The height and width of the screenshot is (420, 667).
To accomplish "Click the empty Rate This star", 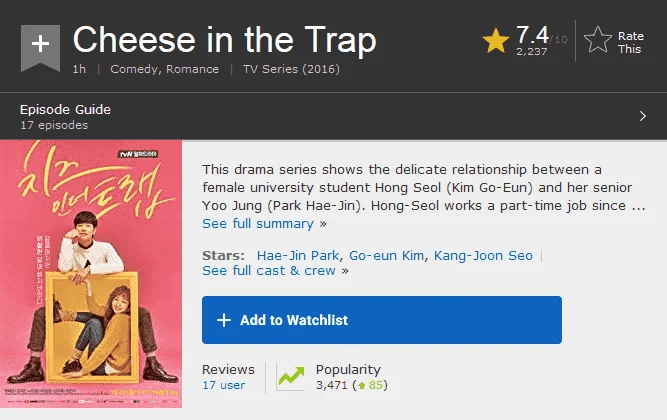I will 598,40.
